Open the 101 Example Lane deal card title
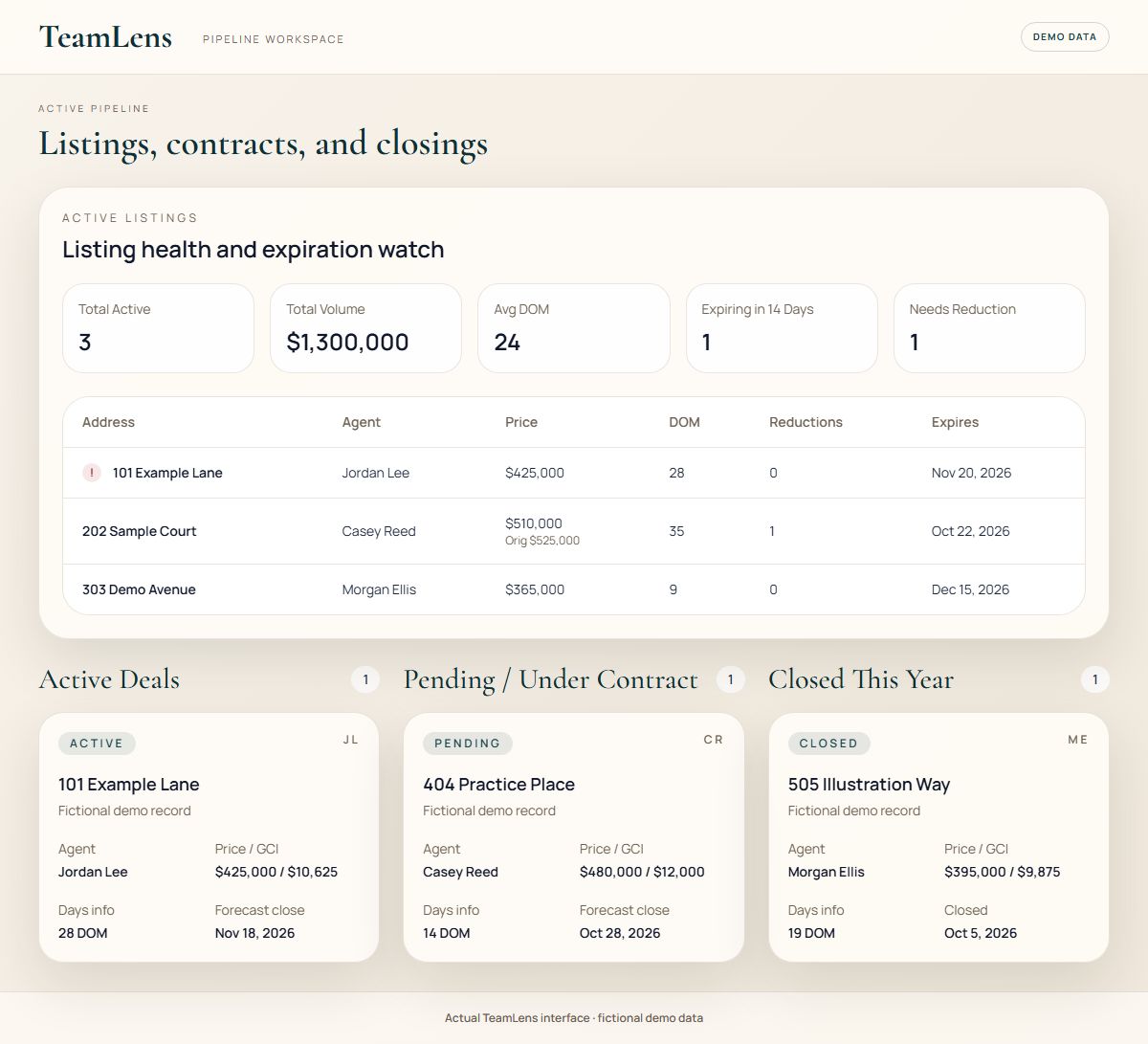The width and height of the screenshot is (1148, 1044). 129,785
